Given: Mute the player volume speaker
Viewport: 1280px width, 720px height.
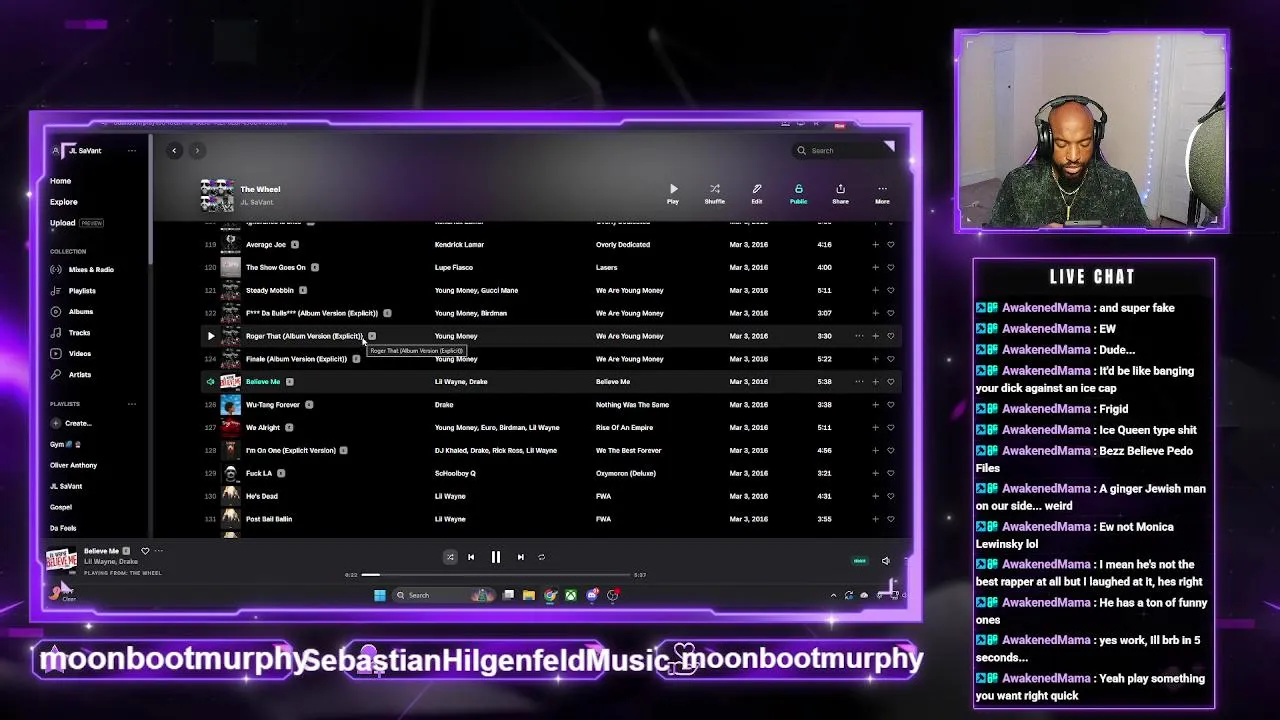Looking at the screenshot, I should [x=885, y=561].
